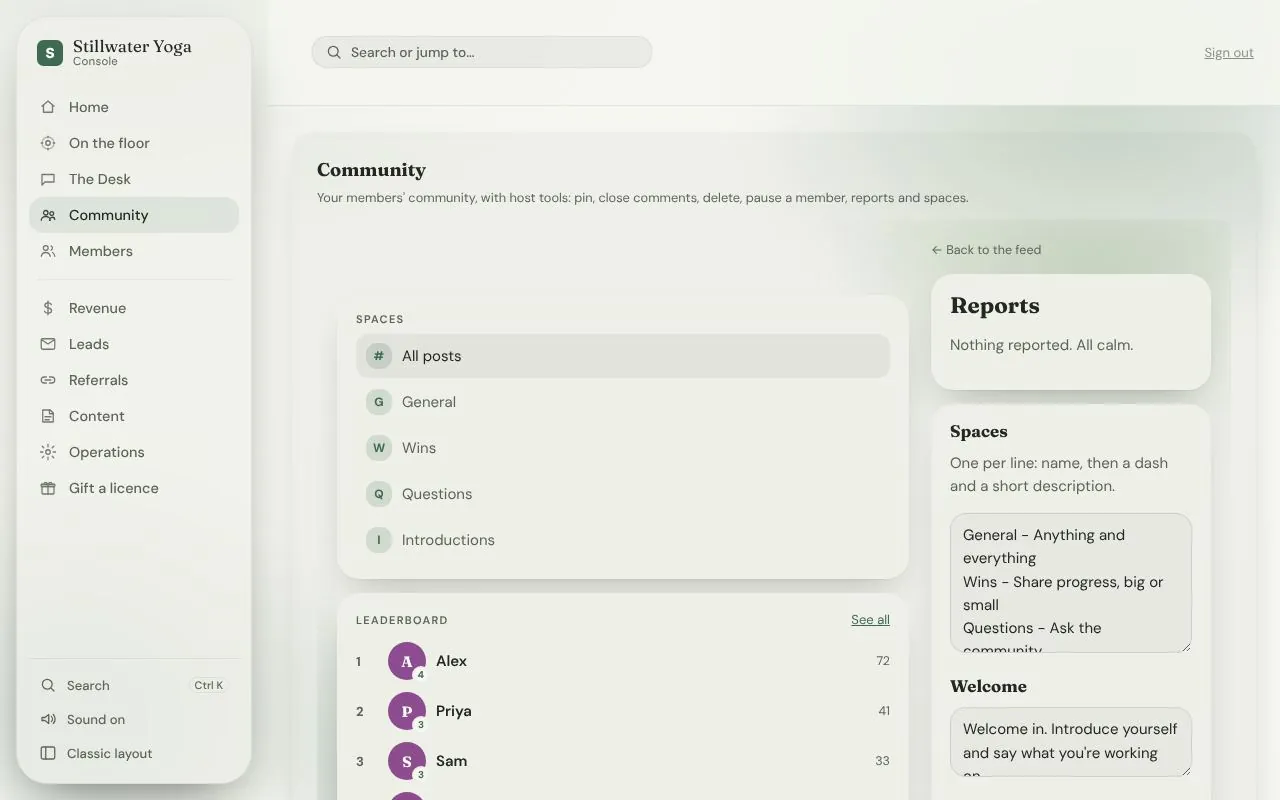This screenshot has width=1280, height=800.
Task: Click the Reports heading
Action: click(995, 306)
